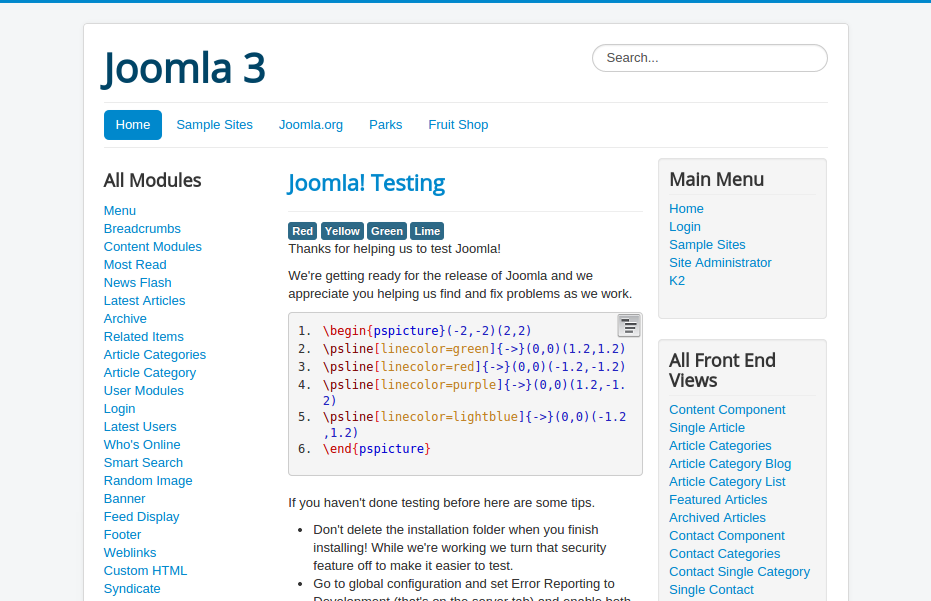Screen dimensions: 931x601
Task: Open Archive module link
Action: click(125, 319)
